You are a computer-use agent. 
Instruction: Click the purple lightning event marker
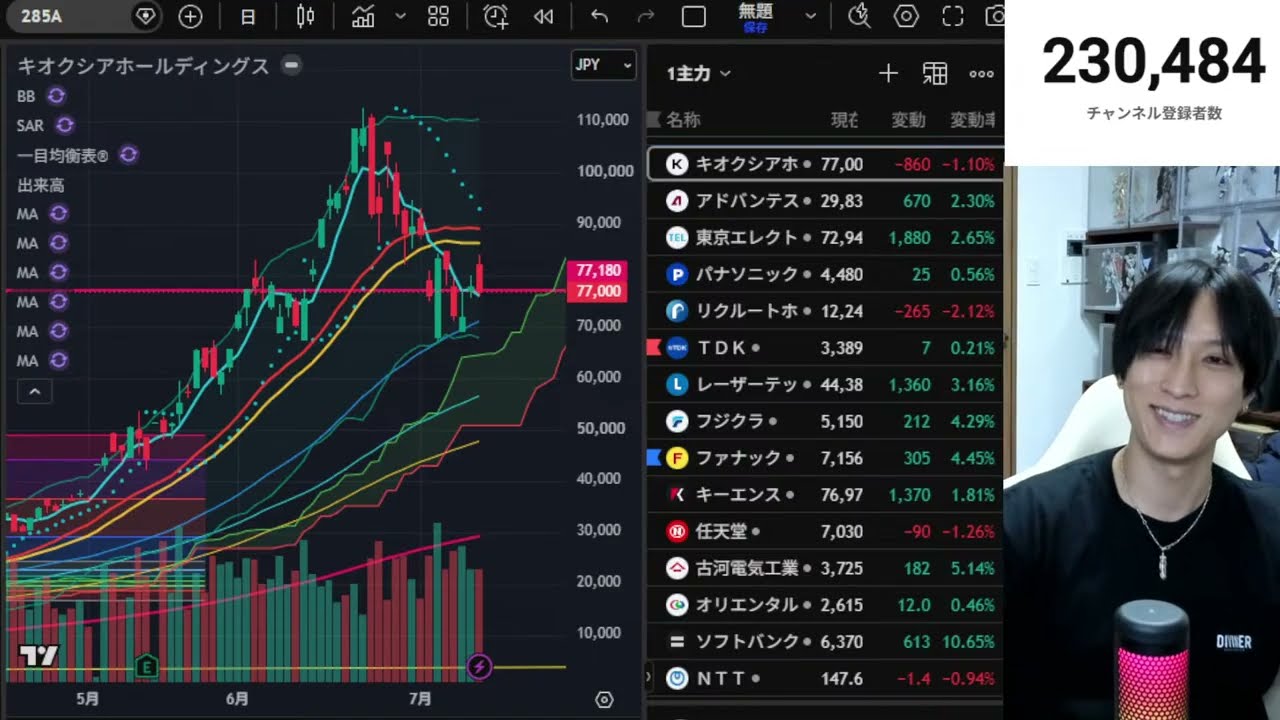point(479,666)
